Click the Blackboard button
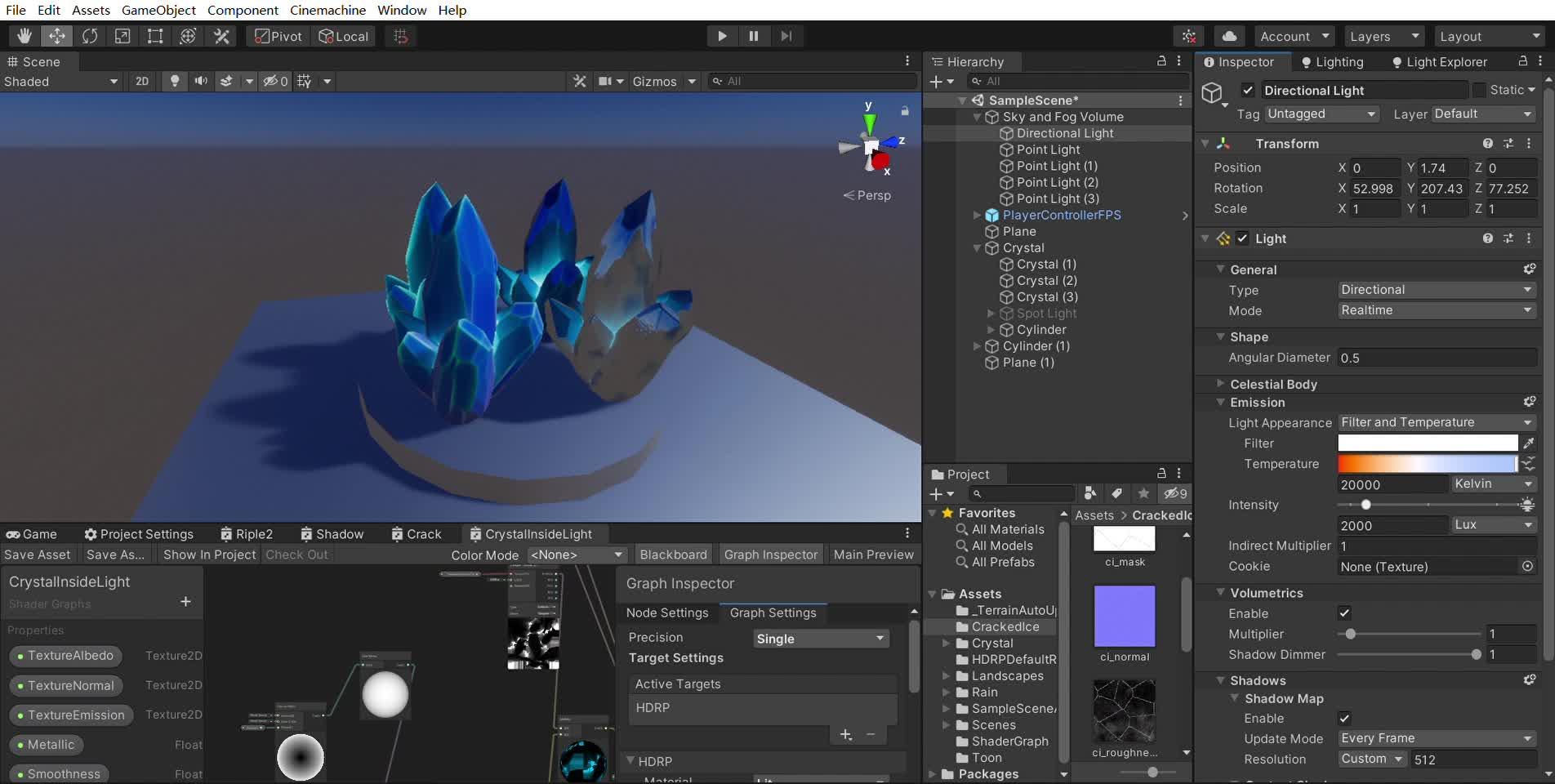1555x784 pixels. point(673,555)
